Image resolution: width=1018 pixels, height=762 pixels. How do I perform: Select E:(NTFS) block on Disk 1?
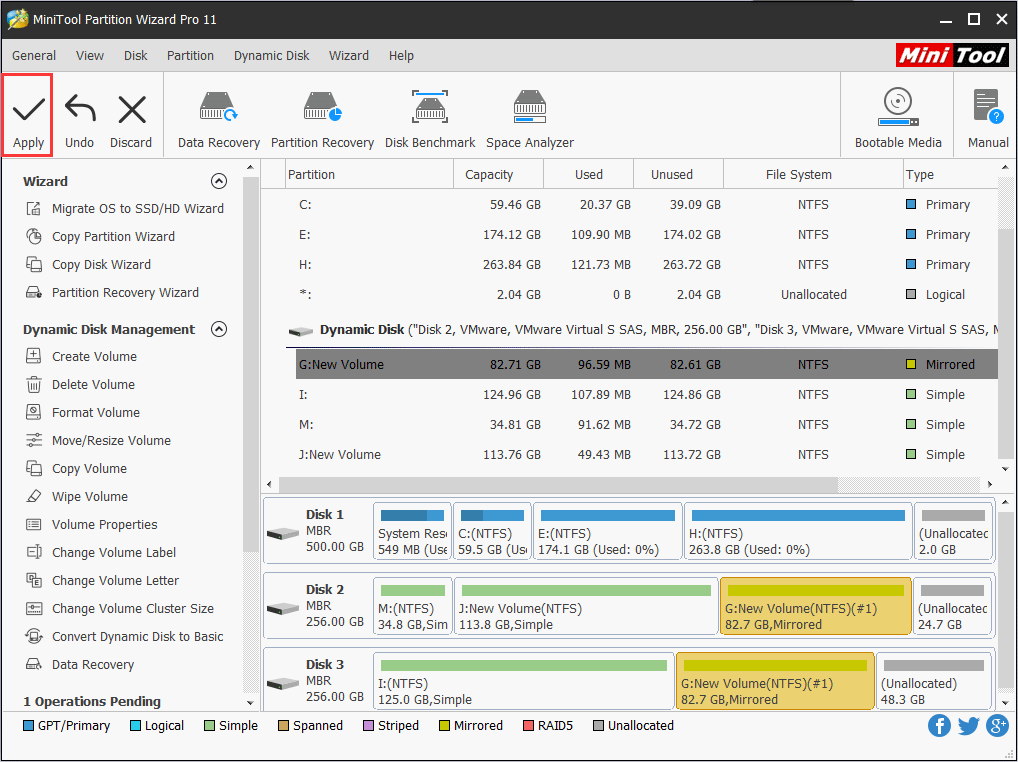click(x=608, y=532)
